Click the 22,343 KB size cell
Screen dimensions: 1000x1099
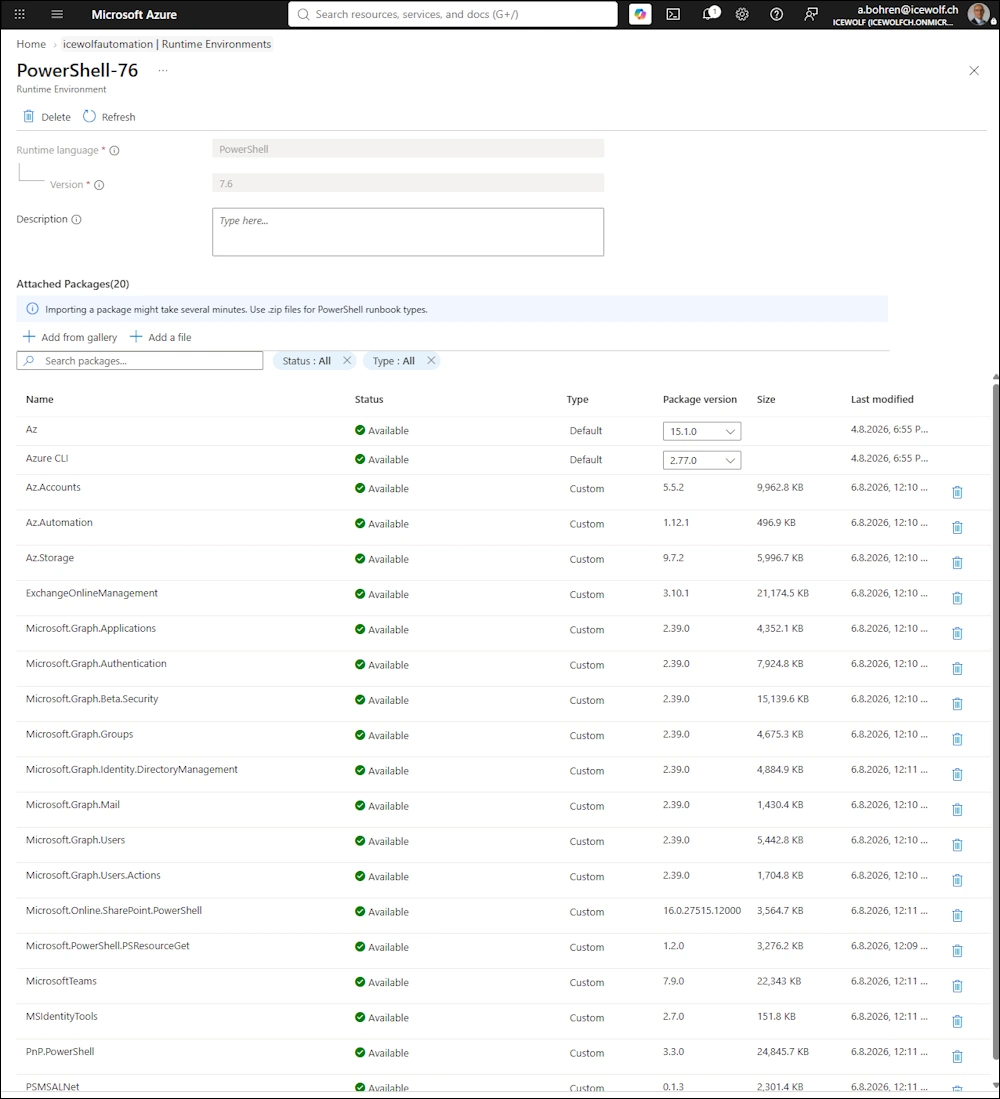click(x=779, y=981)
